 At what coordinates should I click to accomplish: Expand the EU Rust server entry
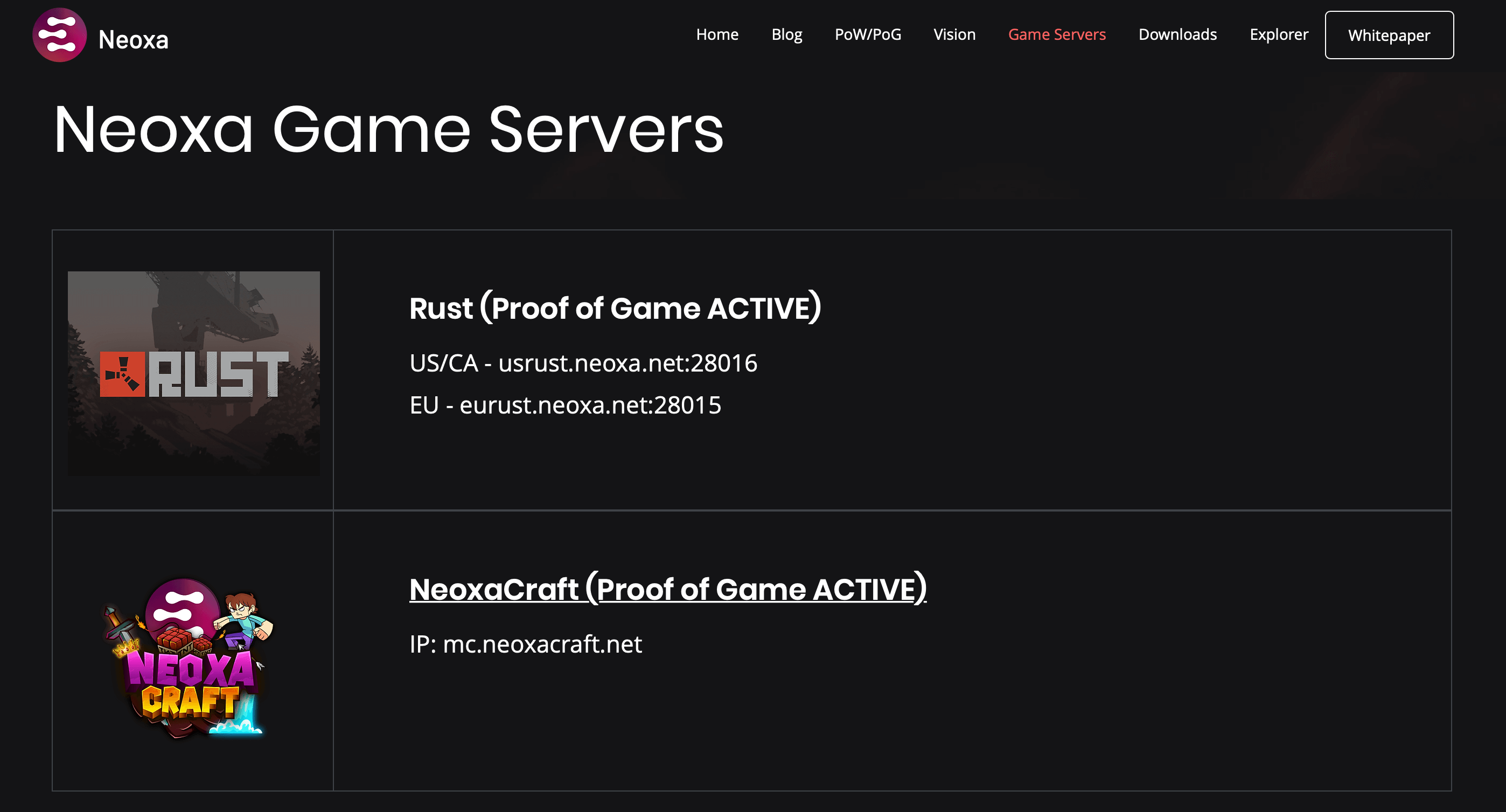[x=565, y=405]
